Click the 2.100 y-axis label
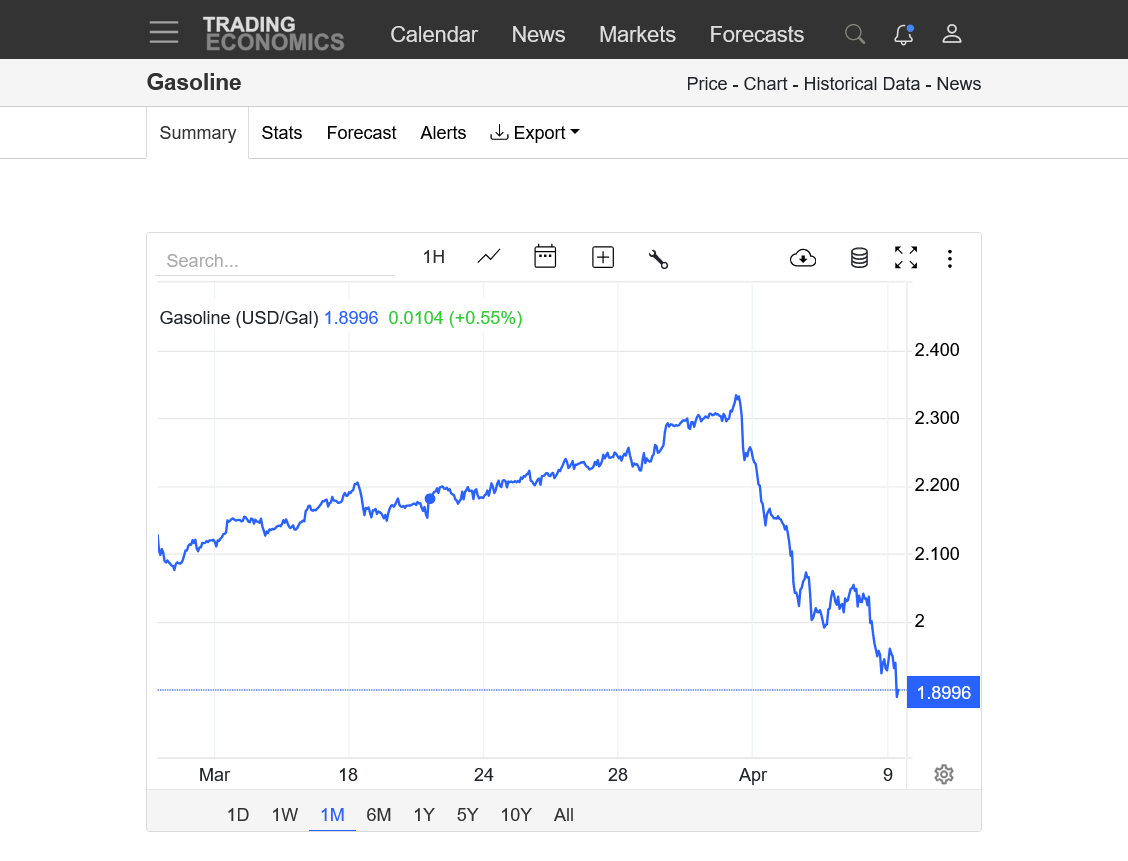Screen dimensions: 1128x861 (937, 554)
